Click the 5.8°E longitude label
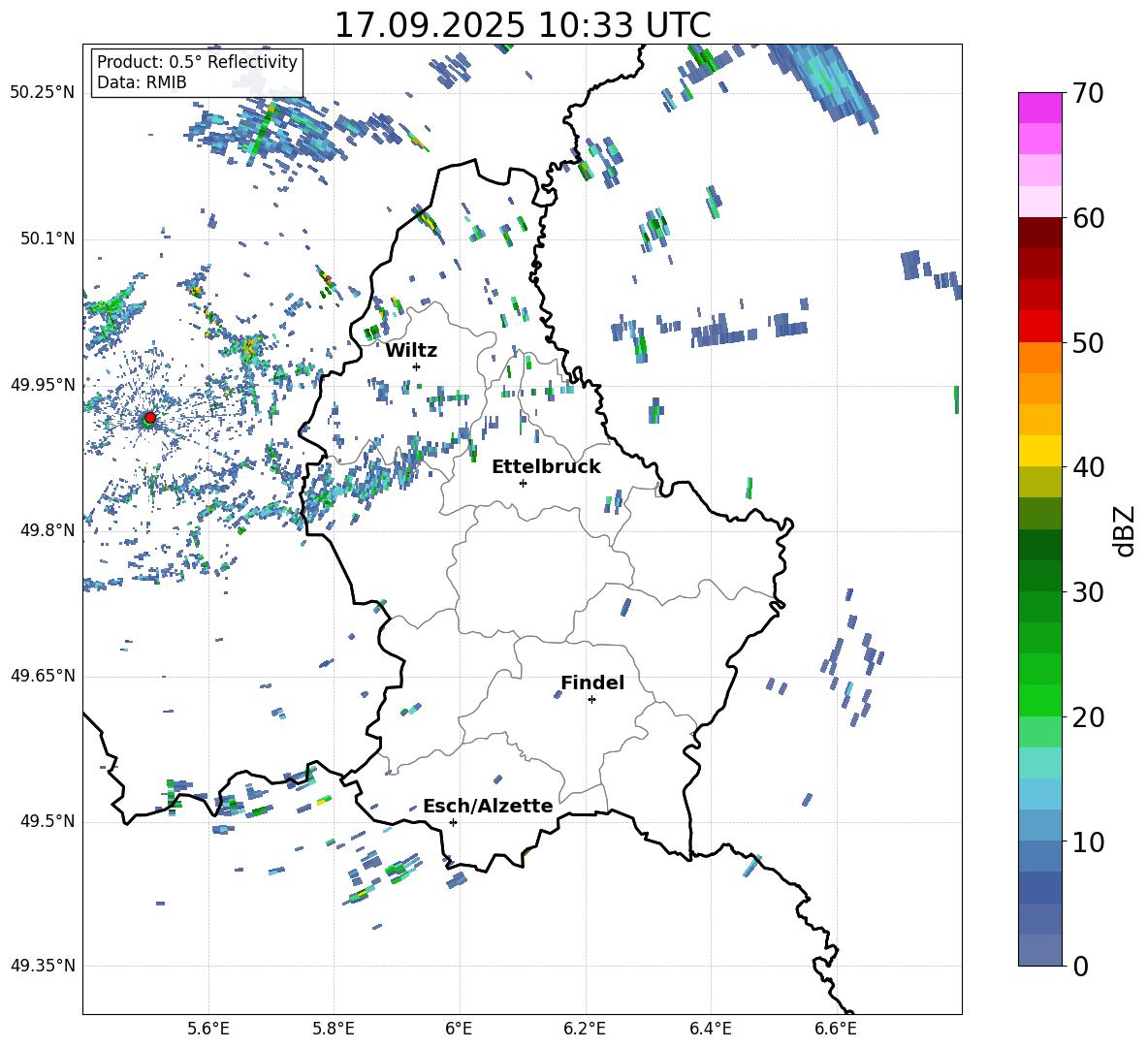 click(334, 1029)
